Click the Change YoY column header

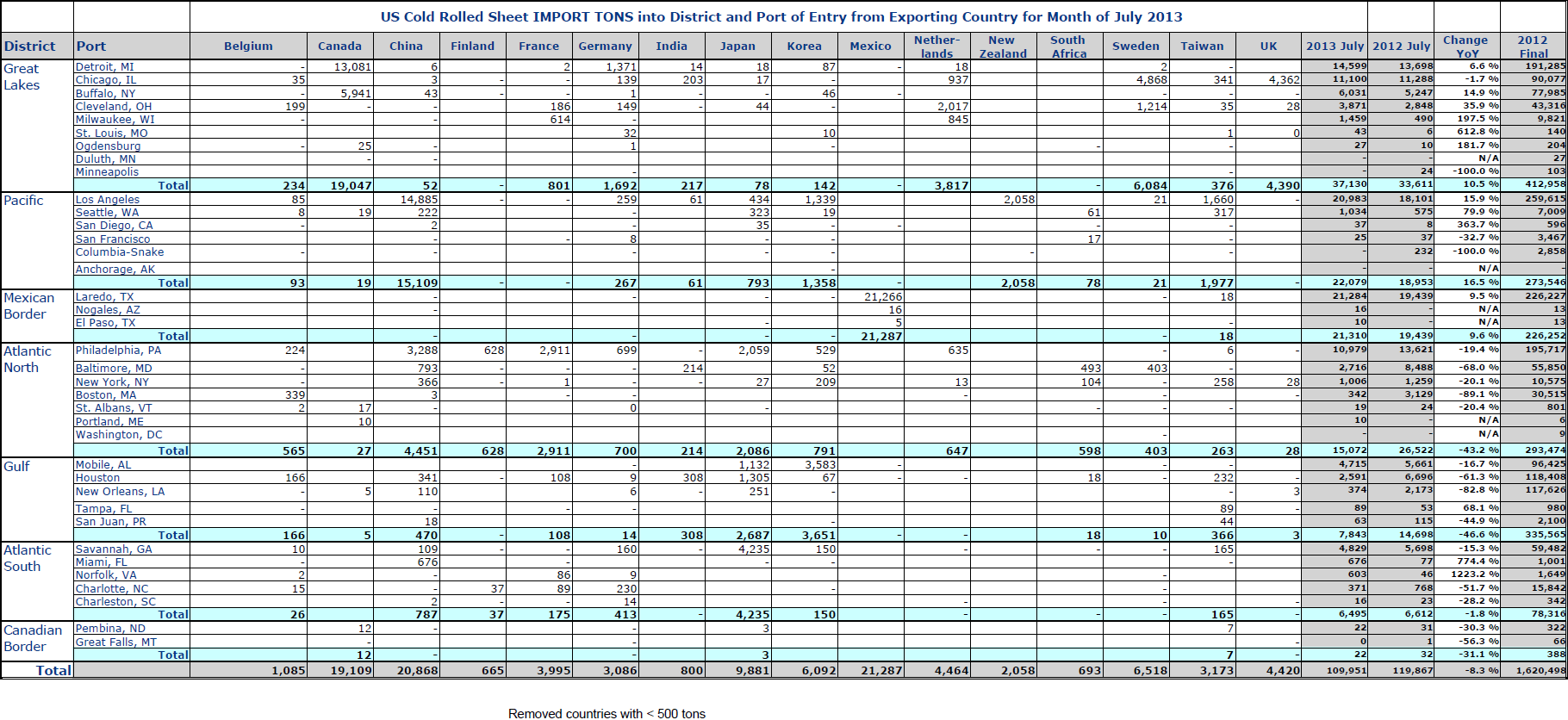click(x=1465, y=47)
